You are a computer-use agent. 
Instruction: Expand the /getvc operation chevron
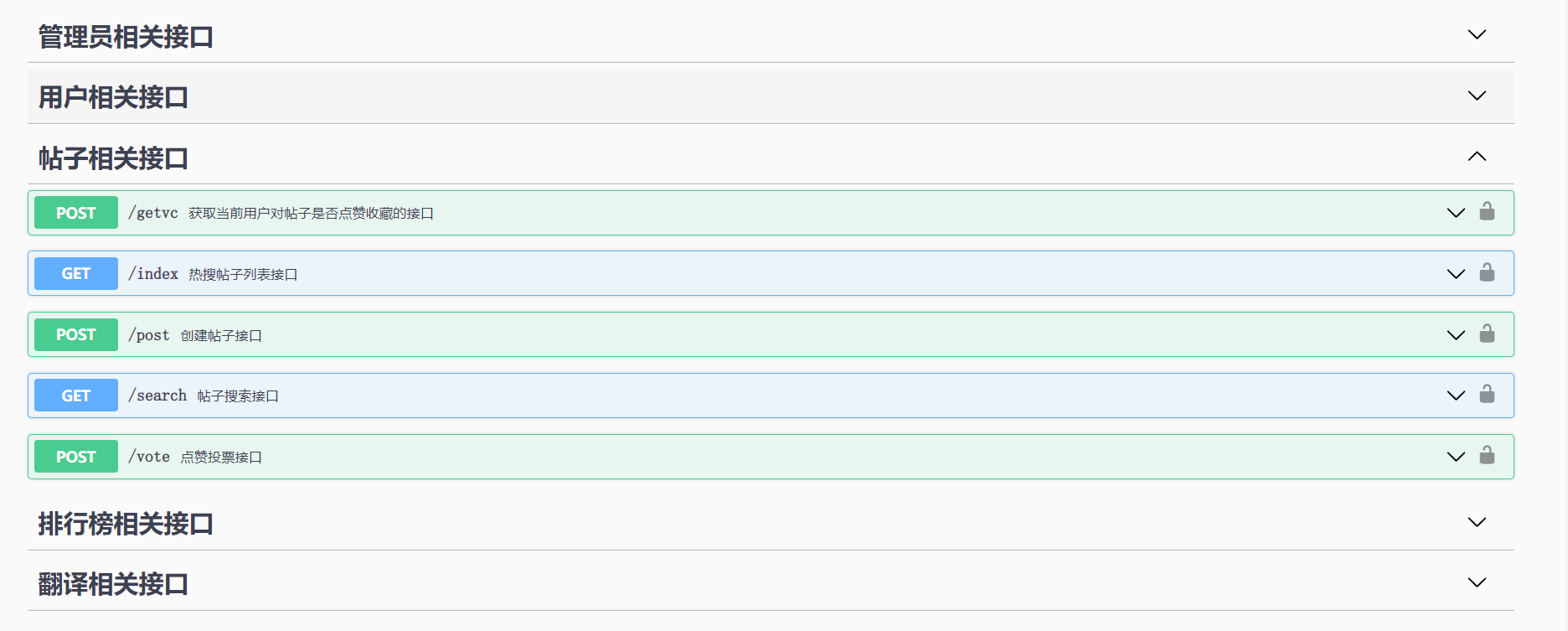1456,213
